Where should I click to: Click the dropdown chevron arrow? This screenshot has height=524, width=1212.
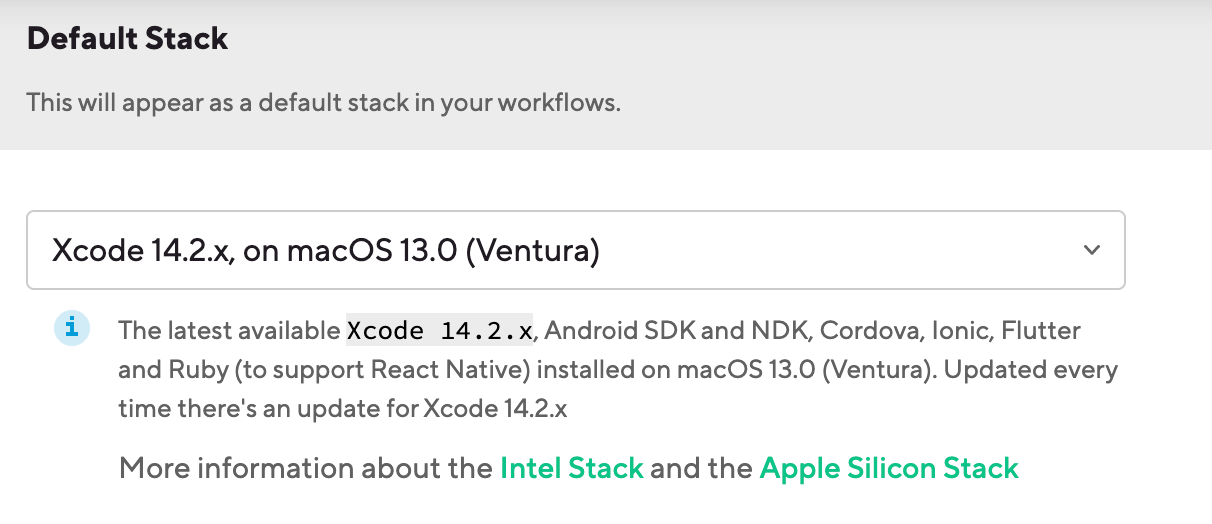click(1092, 250)
